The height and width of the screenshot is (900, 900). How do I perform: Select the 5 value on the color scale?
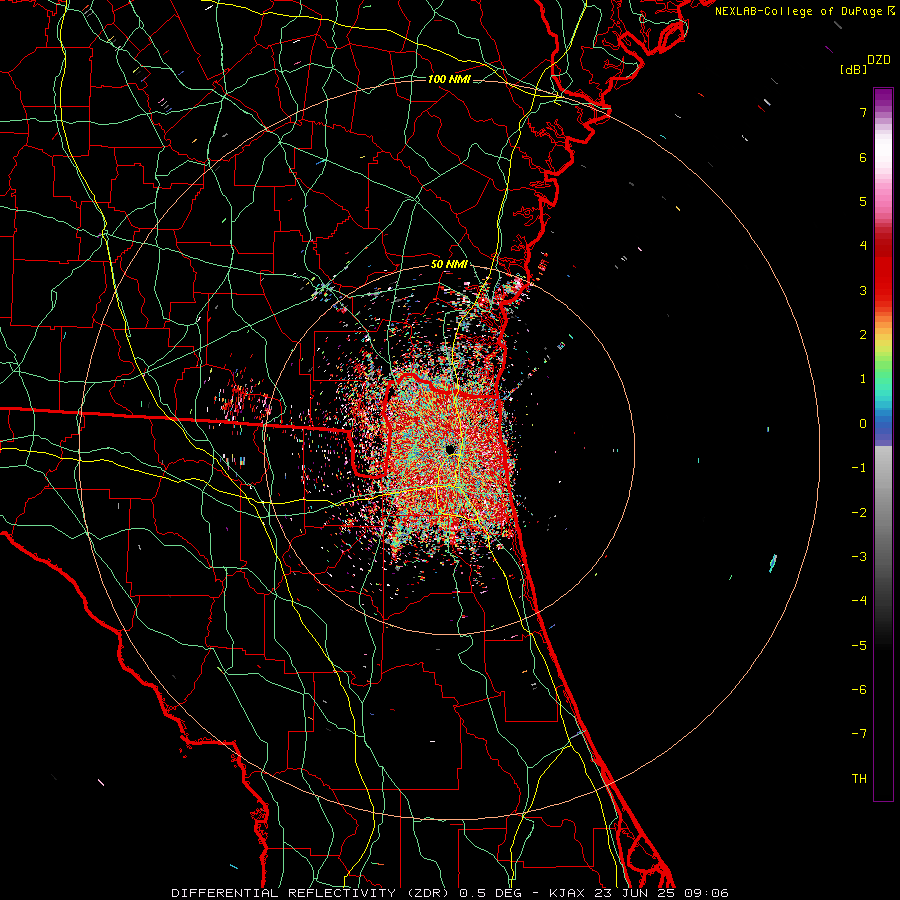point(863,201)
